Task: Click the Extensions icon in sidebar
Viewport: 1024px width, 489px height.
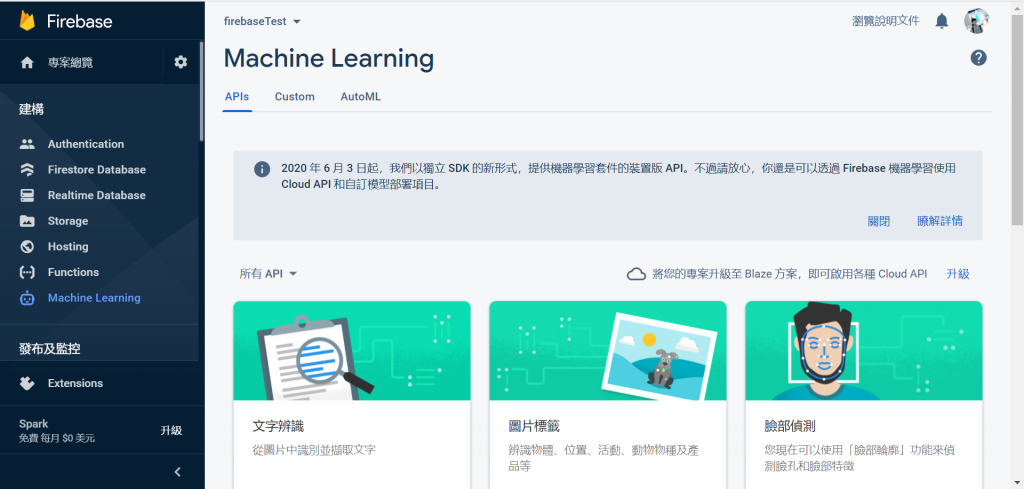Action: [27, 383]
